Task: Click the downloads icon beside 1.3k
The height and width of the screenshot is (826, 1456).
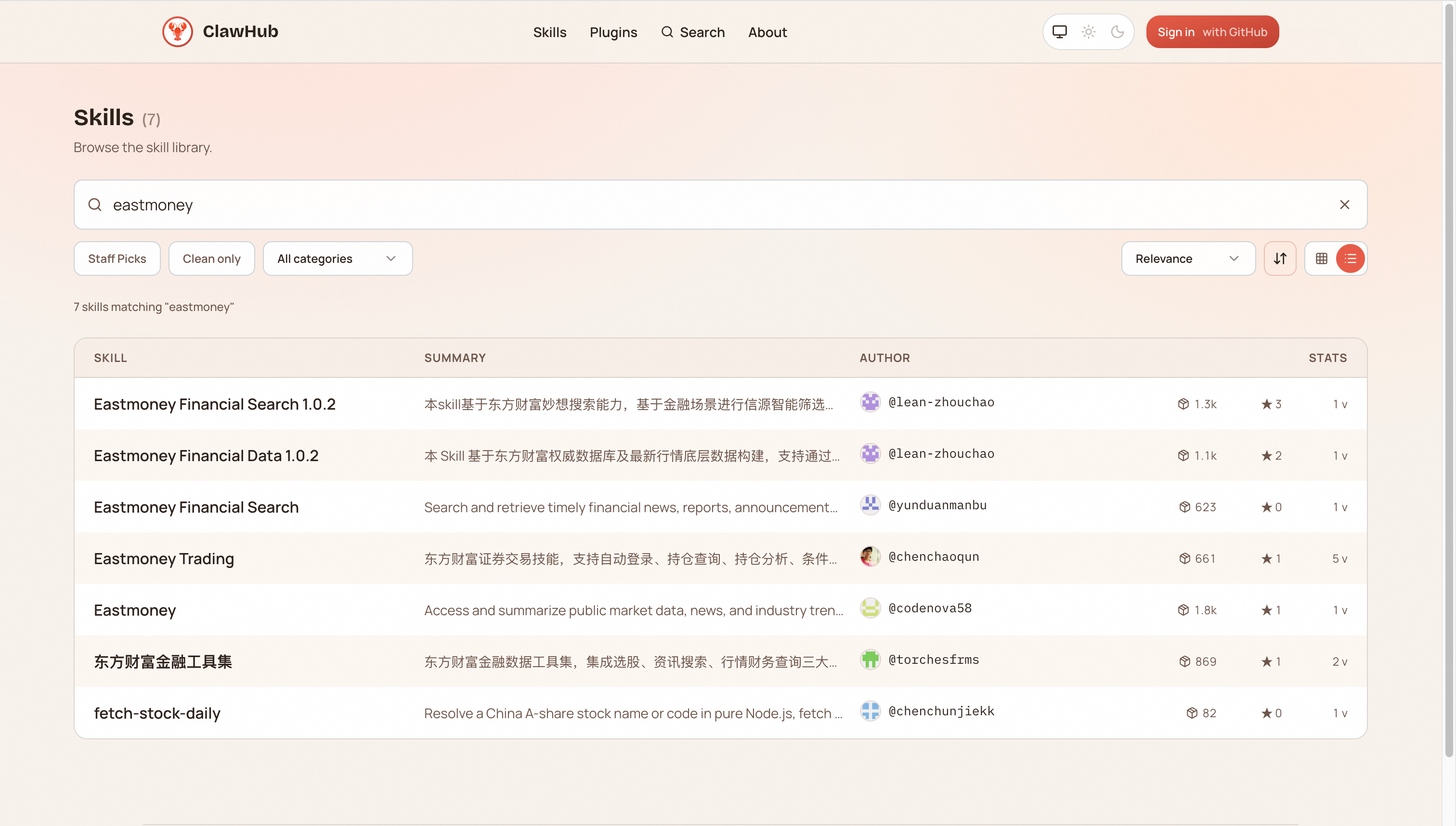Action: tap(1183, 404)
